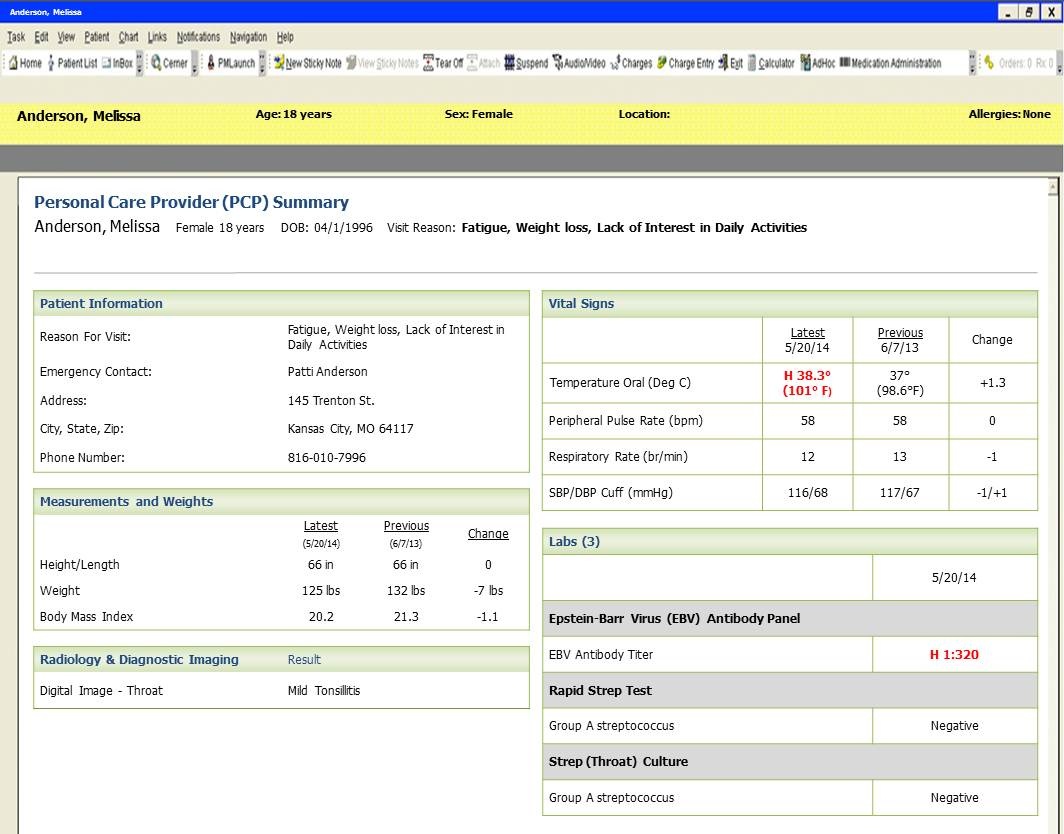The width and height of the screenshot is (1064, 834).
Task: Open the View menu
Action: 66,37
